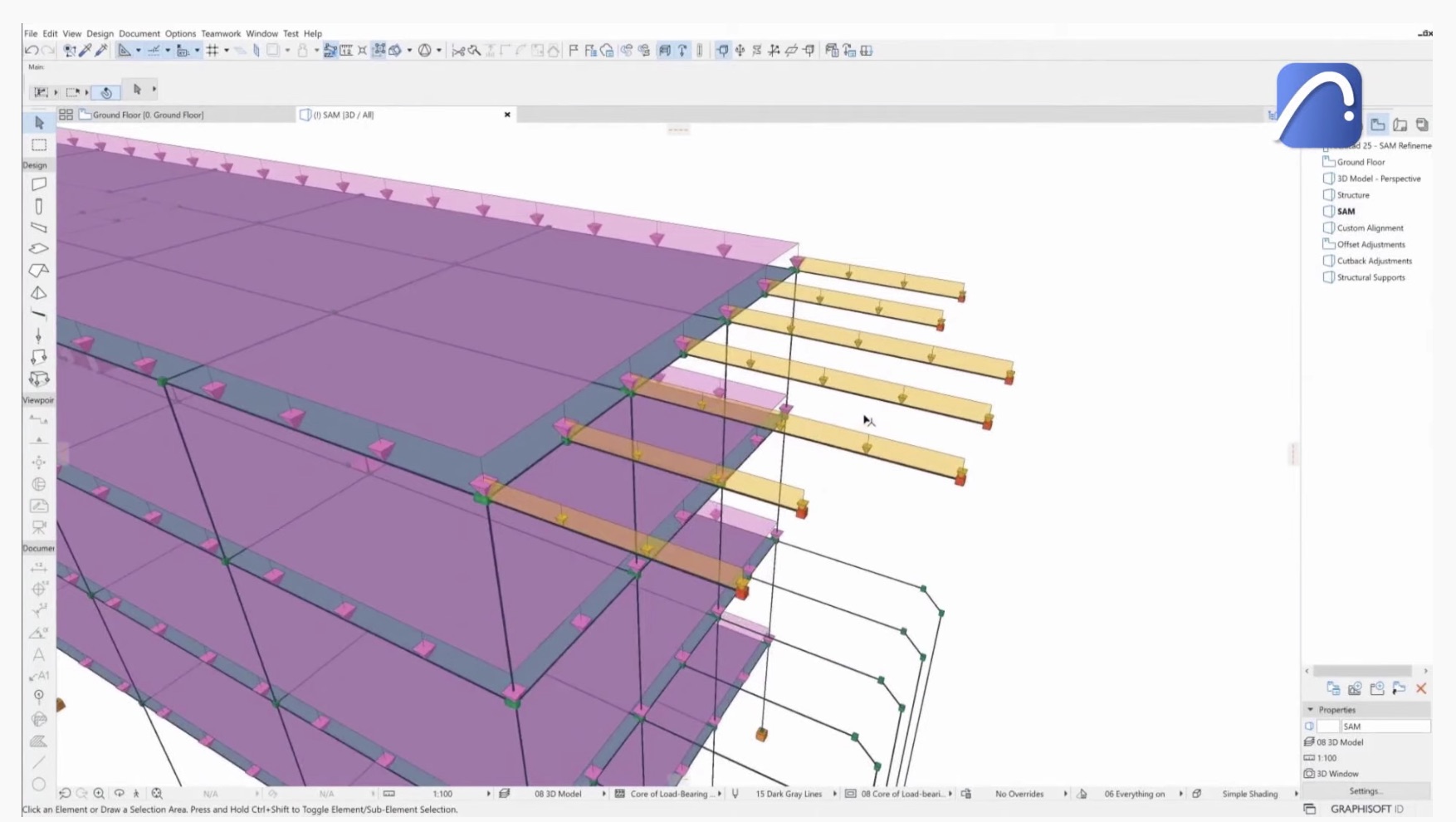Open the Structural Supports view in Navigator
The width and height of the screenshot is (1456, 822).
(x=1370, y=277)
